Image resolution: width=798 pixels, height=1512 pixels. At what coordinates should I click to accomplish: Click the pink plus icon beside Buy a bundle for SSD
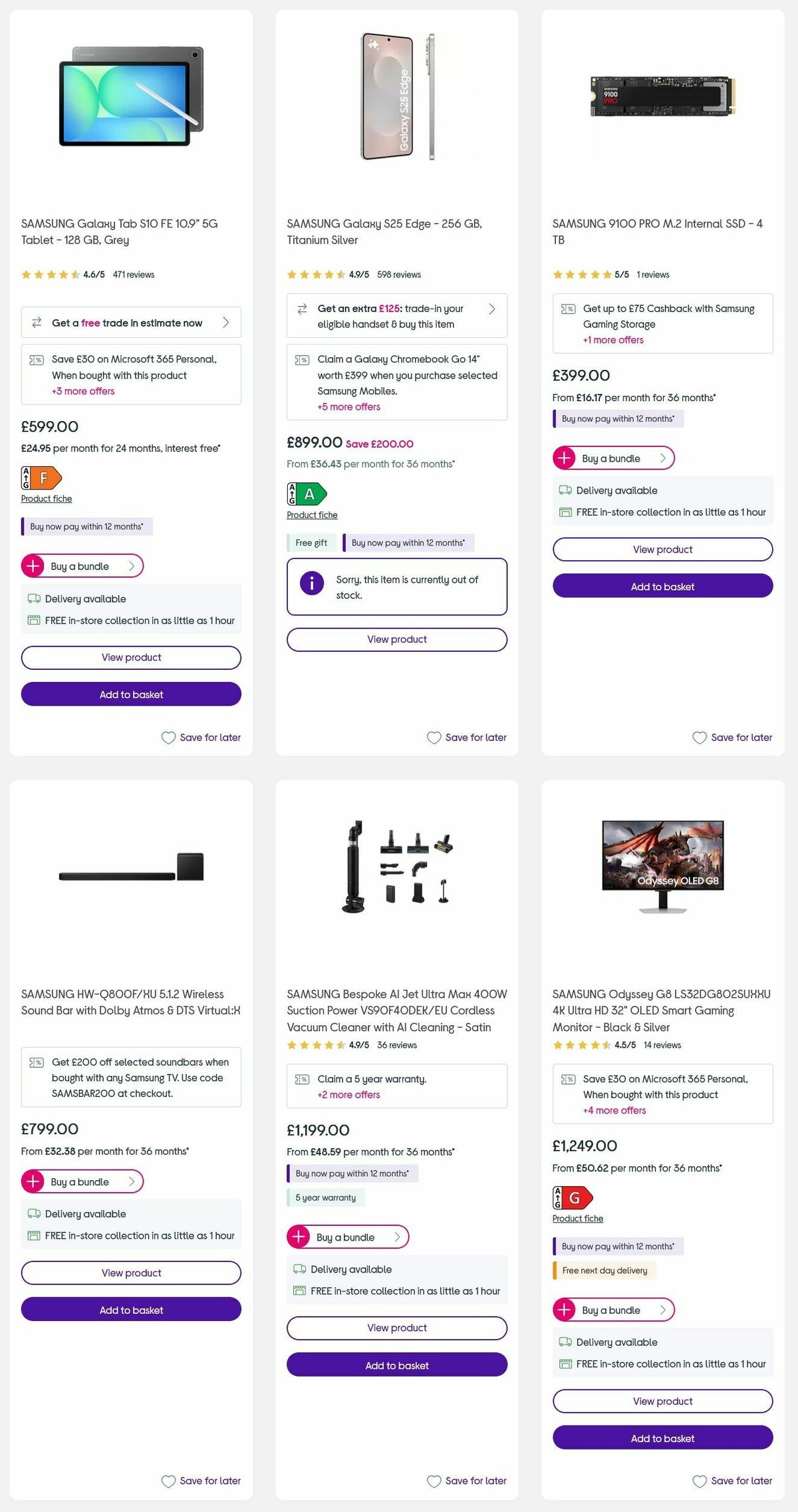point(565,458)
